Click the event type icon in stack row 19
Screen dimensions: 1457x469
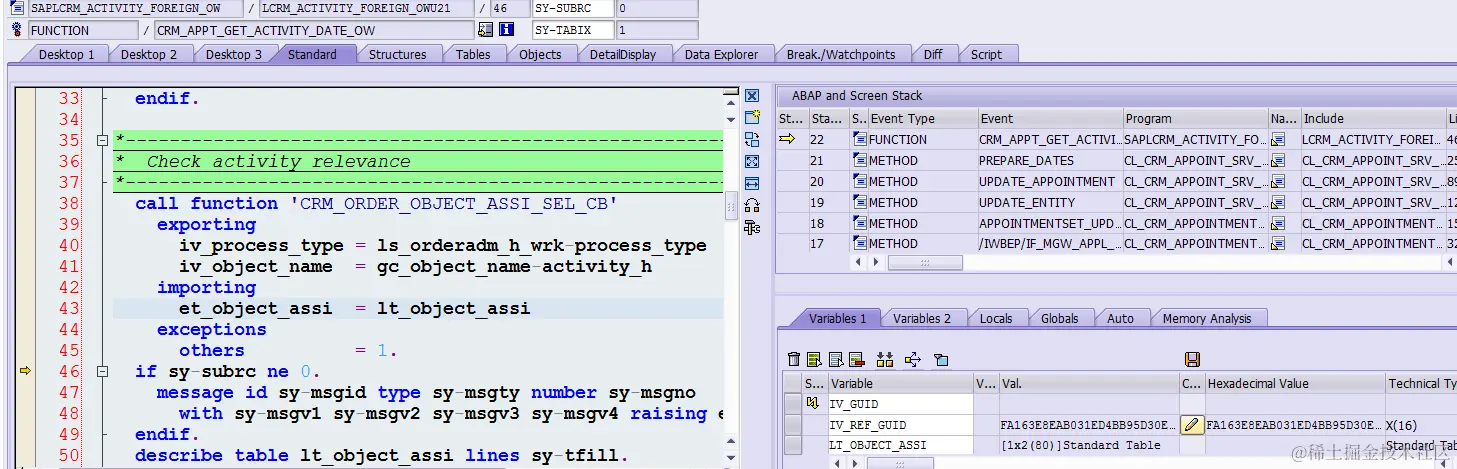(859, 202)
